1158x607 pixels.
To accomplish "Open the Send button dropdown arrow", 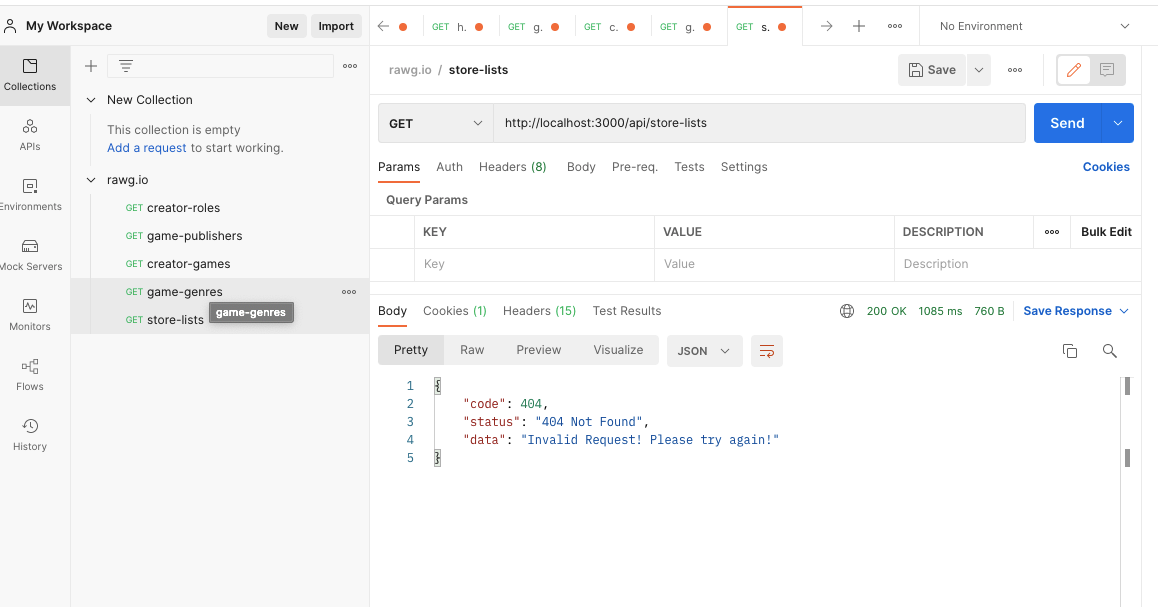I will click(x=1118, y=123).
